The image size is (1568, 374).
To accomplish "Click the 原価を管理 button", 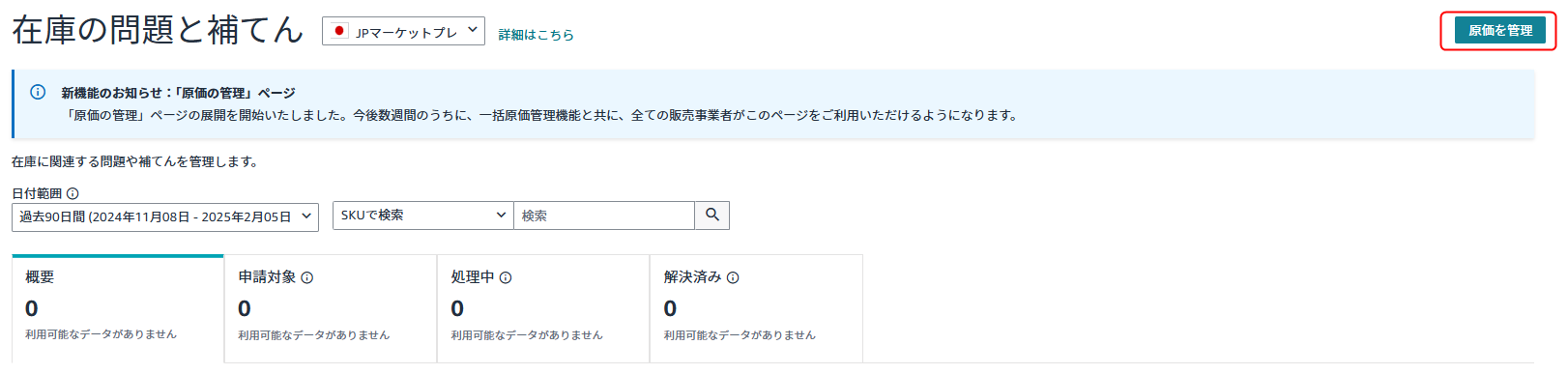I will (1500, 31).
